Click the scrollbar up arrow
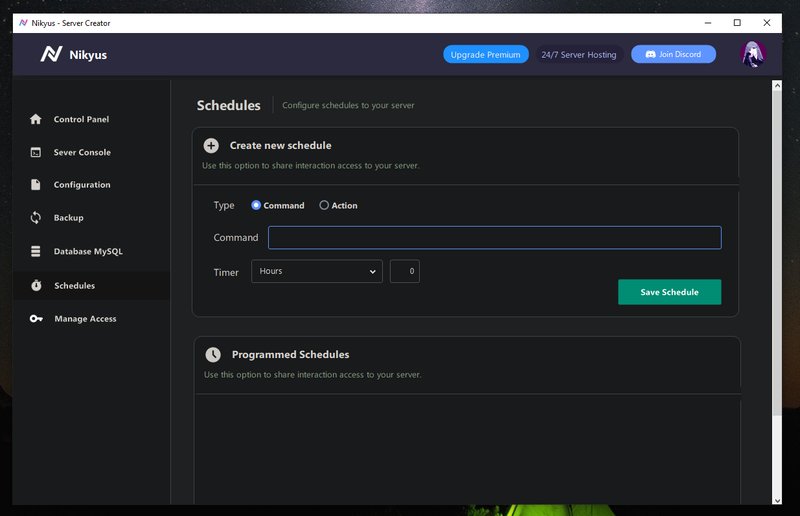Viewport: 800px width, 516px height. click(777, 85)
